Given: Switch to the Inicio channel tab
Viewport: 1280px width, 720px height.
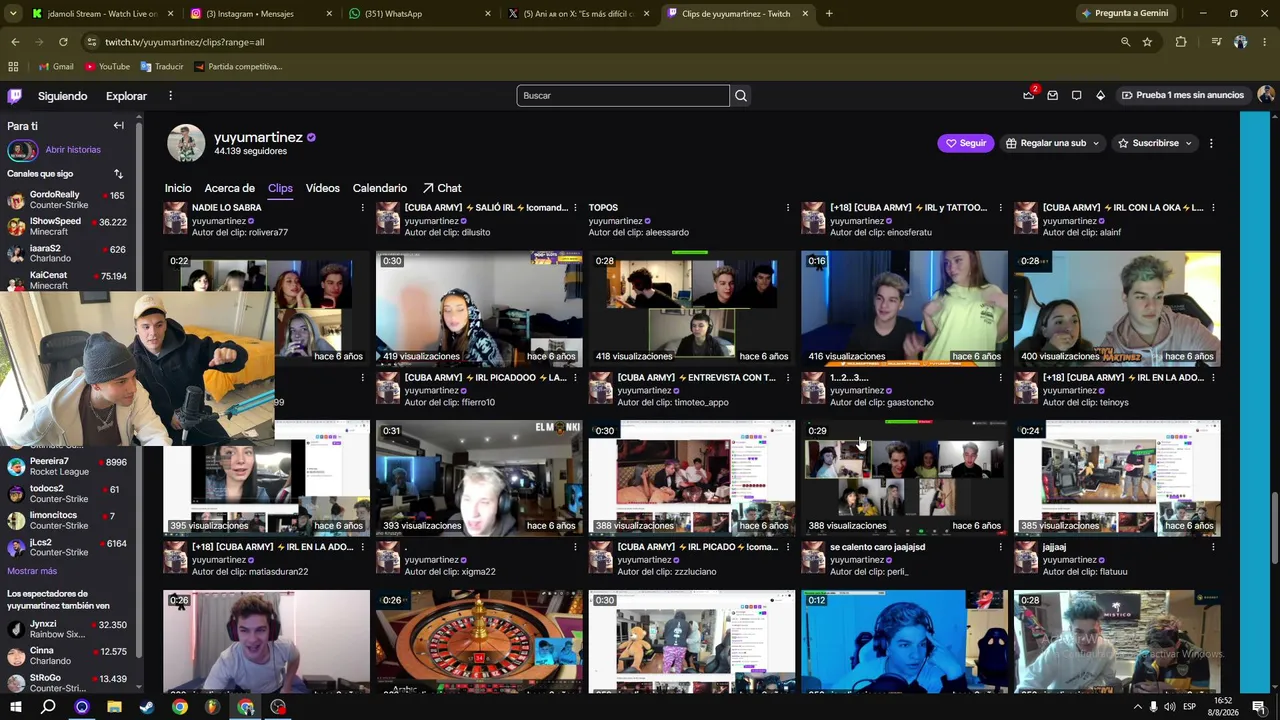Looking at the screenshot, I should [178, 188].
